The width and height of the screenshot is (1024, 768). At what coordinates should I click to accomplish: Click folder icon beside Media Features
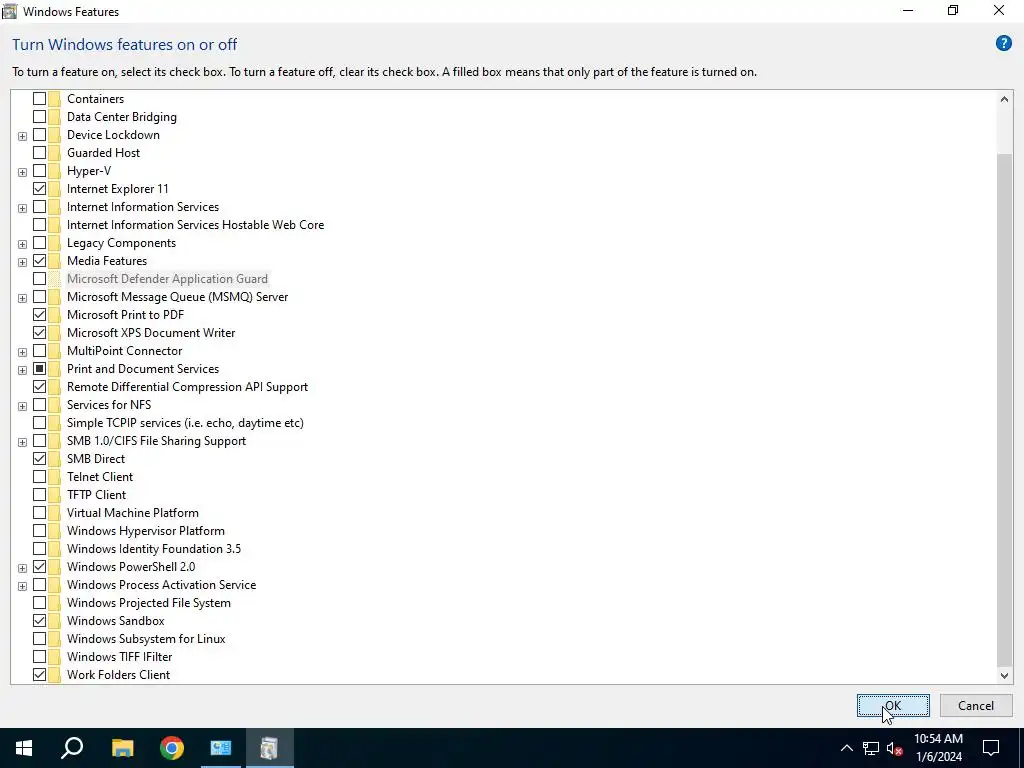[54, 261]
